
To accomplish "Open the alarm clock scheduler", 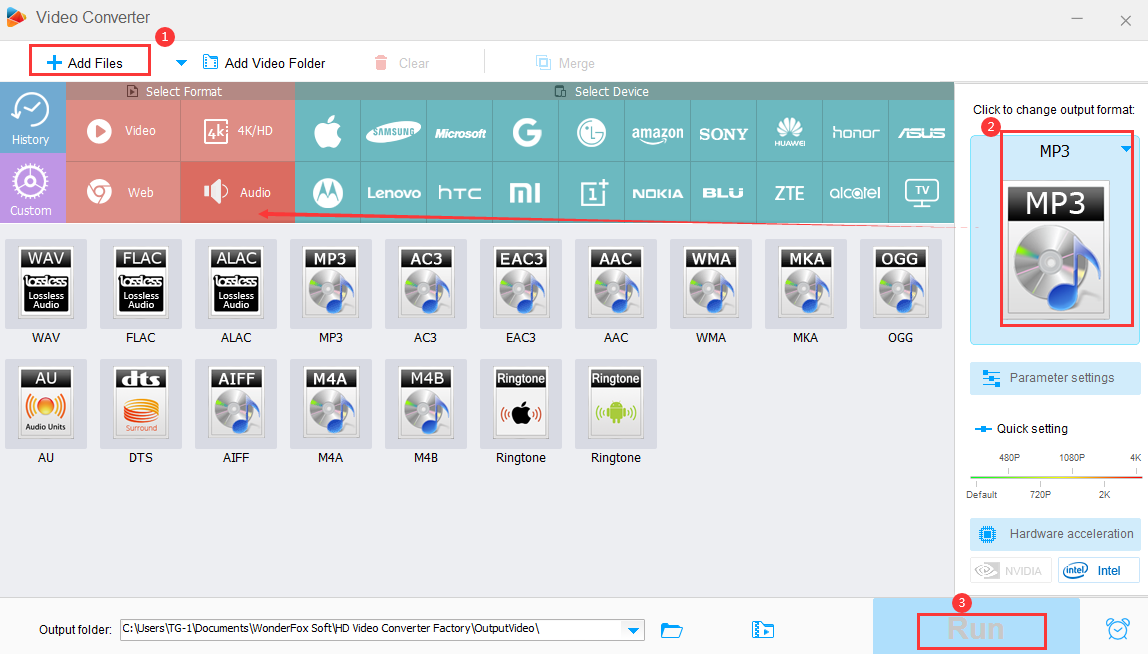I will pos(1117,628).
